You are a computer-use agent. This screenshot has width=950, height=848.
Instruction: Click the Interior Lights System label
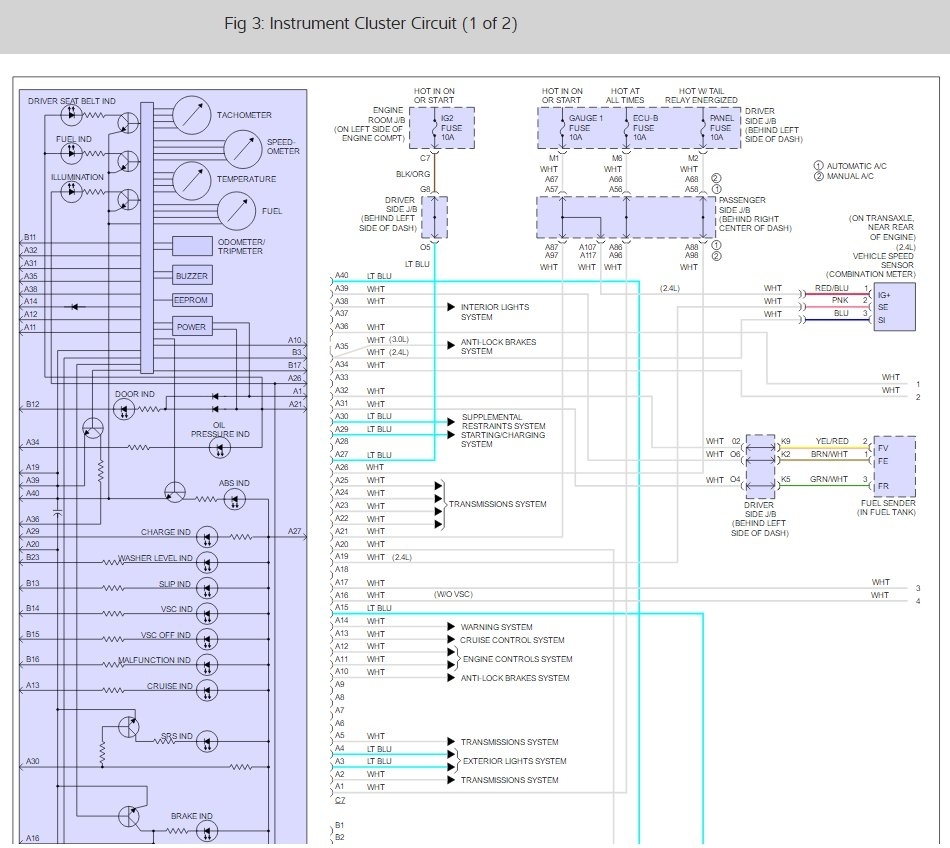pos(495,312)
